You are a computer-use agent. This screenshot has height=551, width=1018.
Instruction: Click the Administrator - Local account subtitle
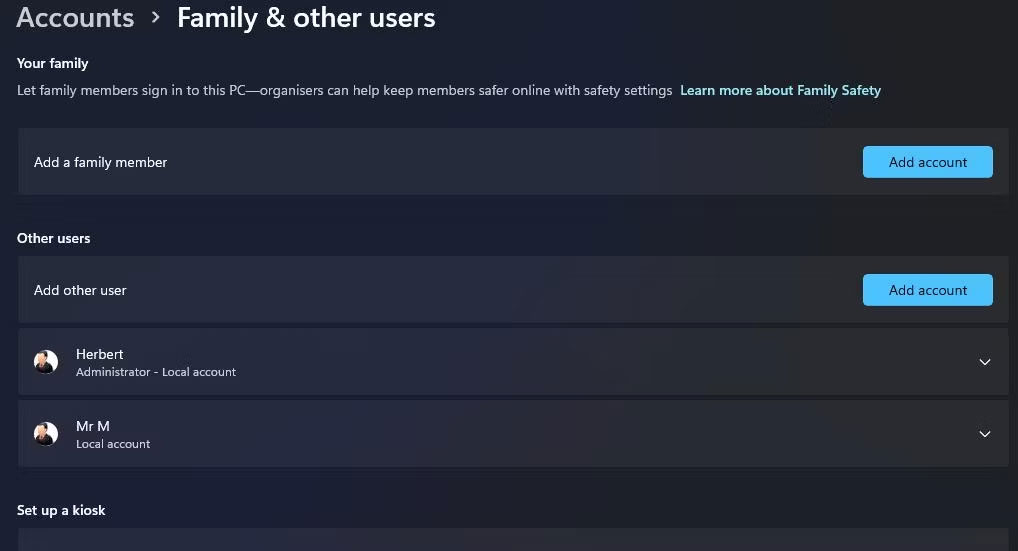coord(156,372)
